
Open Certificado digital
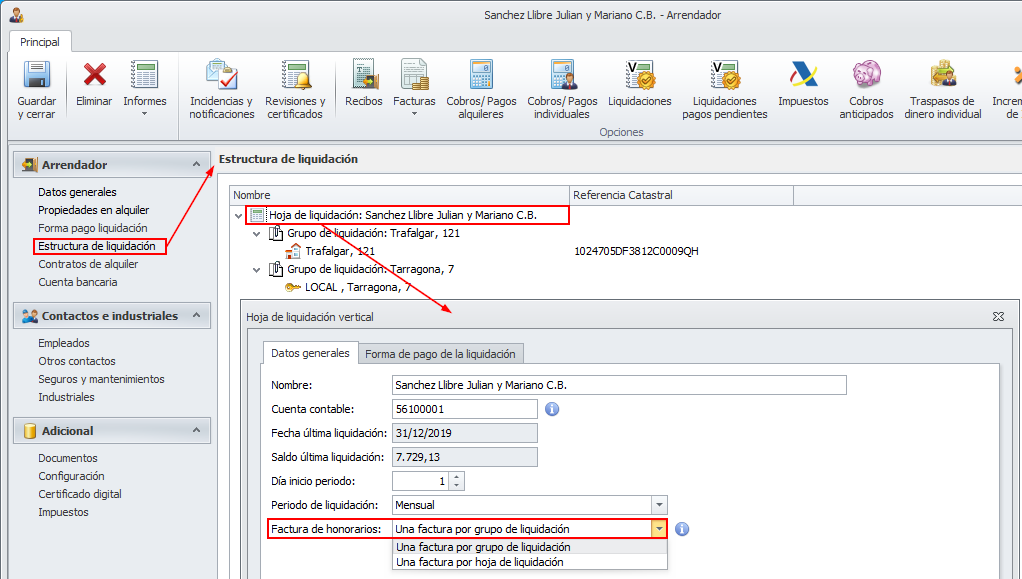click(x=80, y=494)
